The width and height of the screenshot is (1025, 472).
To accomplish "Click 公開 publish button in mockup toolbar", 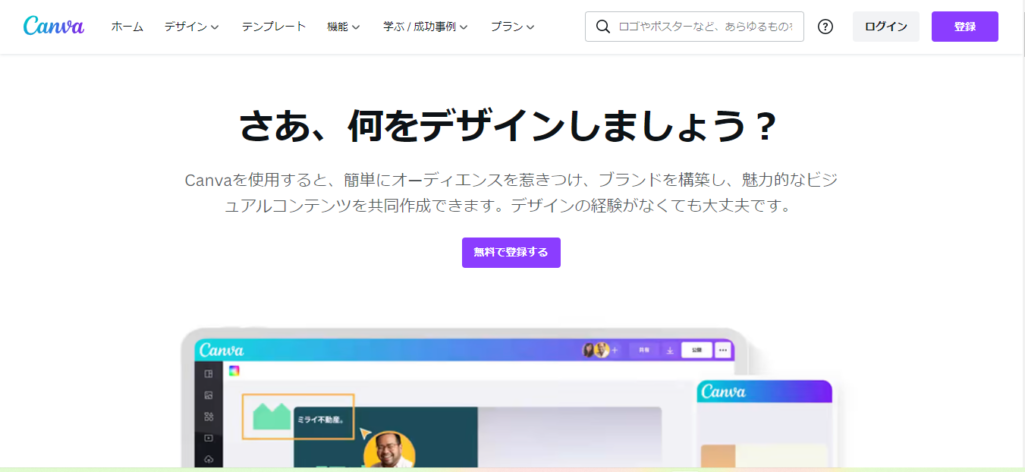I will tap(697, 350).
